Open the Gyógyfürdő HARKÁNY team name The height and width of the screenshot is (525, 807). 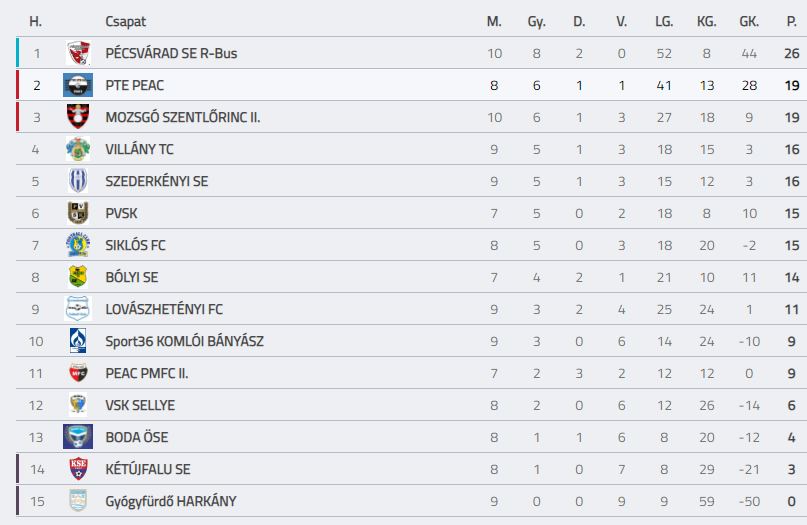coord(171,501)
